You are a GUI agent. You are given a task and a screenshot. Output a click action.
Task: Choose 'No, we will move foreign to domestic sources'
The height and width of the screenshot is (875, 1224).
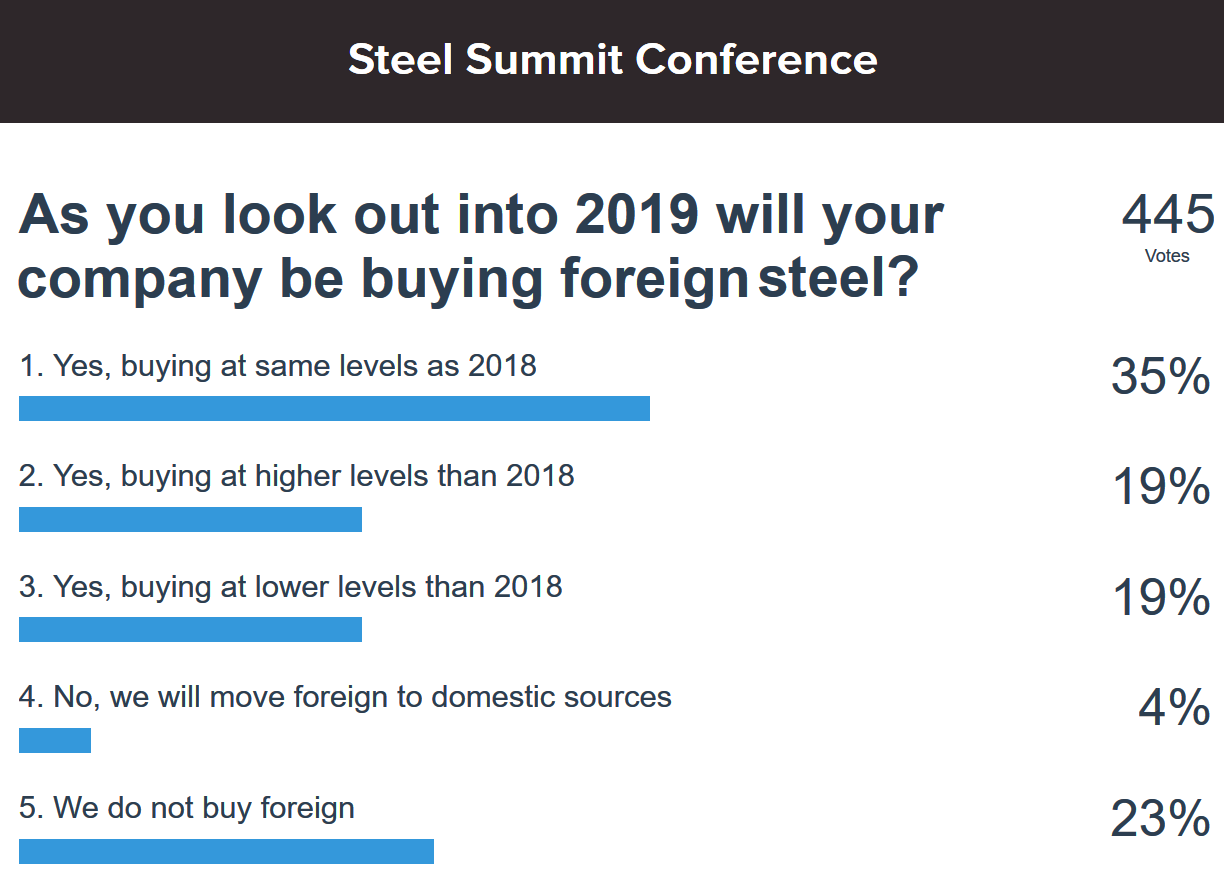coord(345,697)
